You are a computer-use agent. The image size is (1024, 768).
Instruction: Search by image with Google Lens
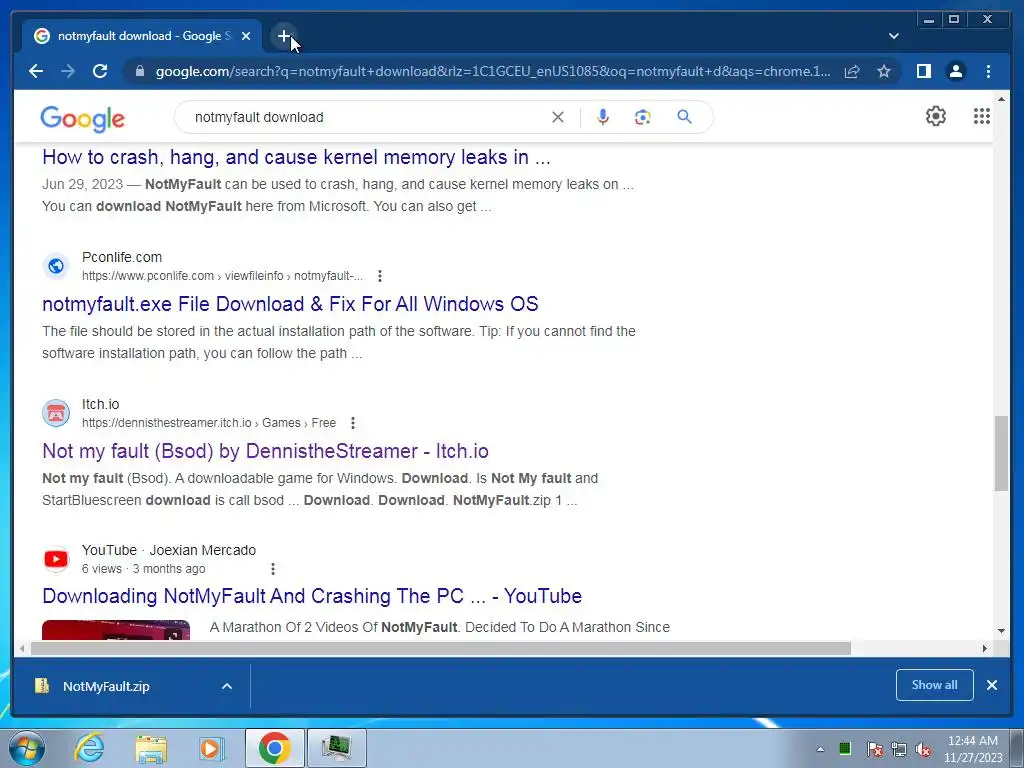[643, 117]
